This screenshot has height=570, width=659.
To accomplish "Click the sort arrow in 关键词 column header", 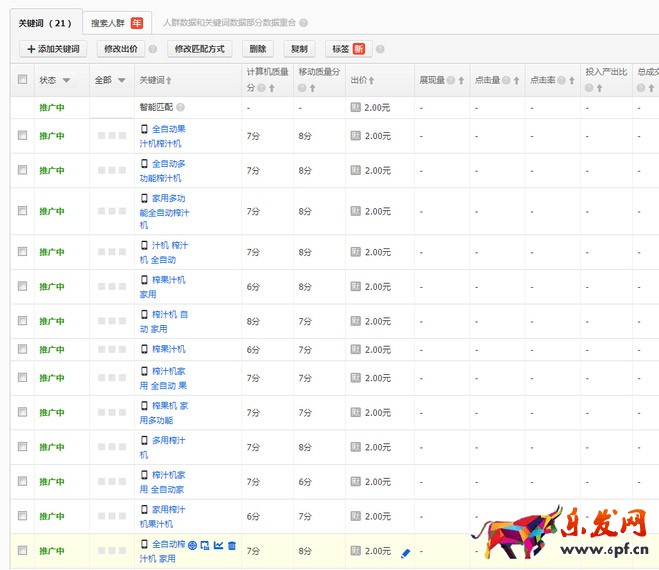I will [x=169, y=81].
